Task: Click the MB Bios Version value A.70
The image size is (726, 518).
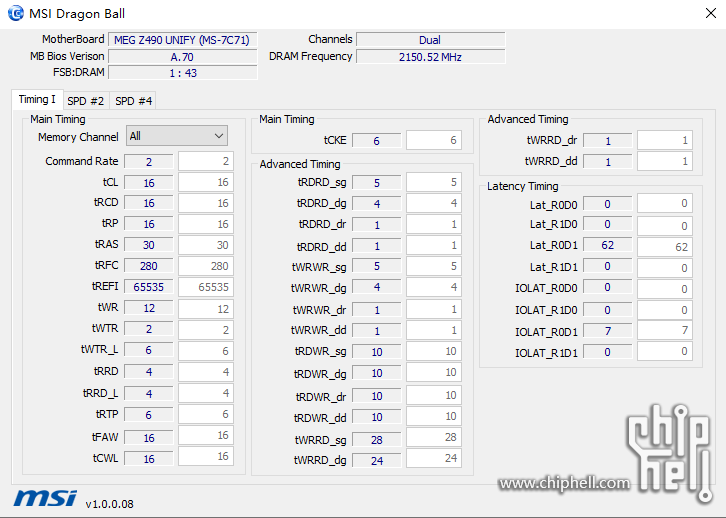Action: click(x=182, y=57)
